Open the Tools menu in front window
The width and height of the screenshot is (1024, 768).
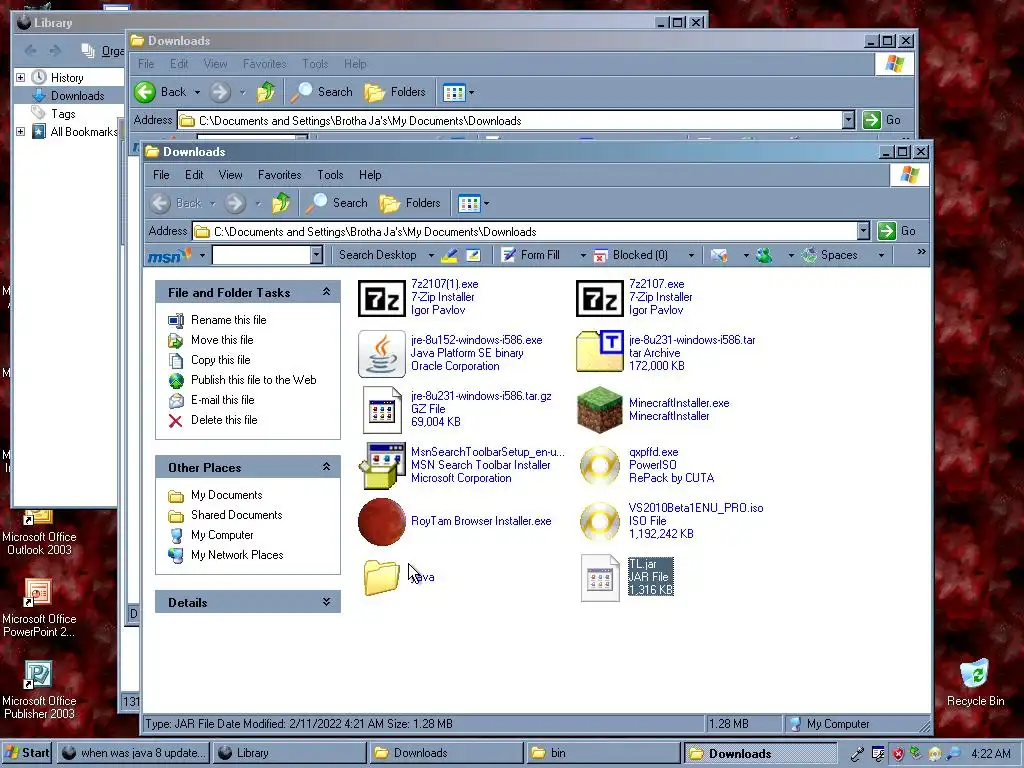330,175
